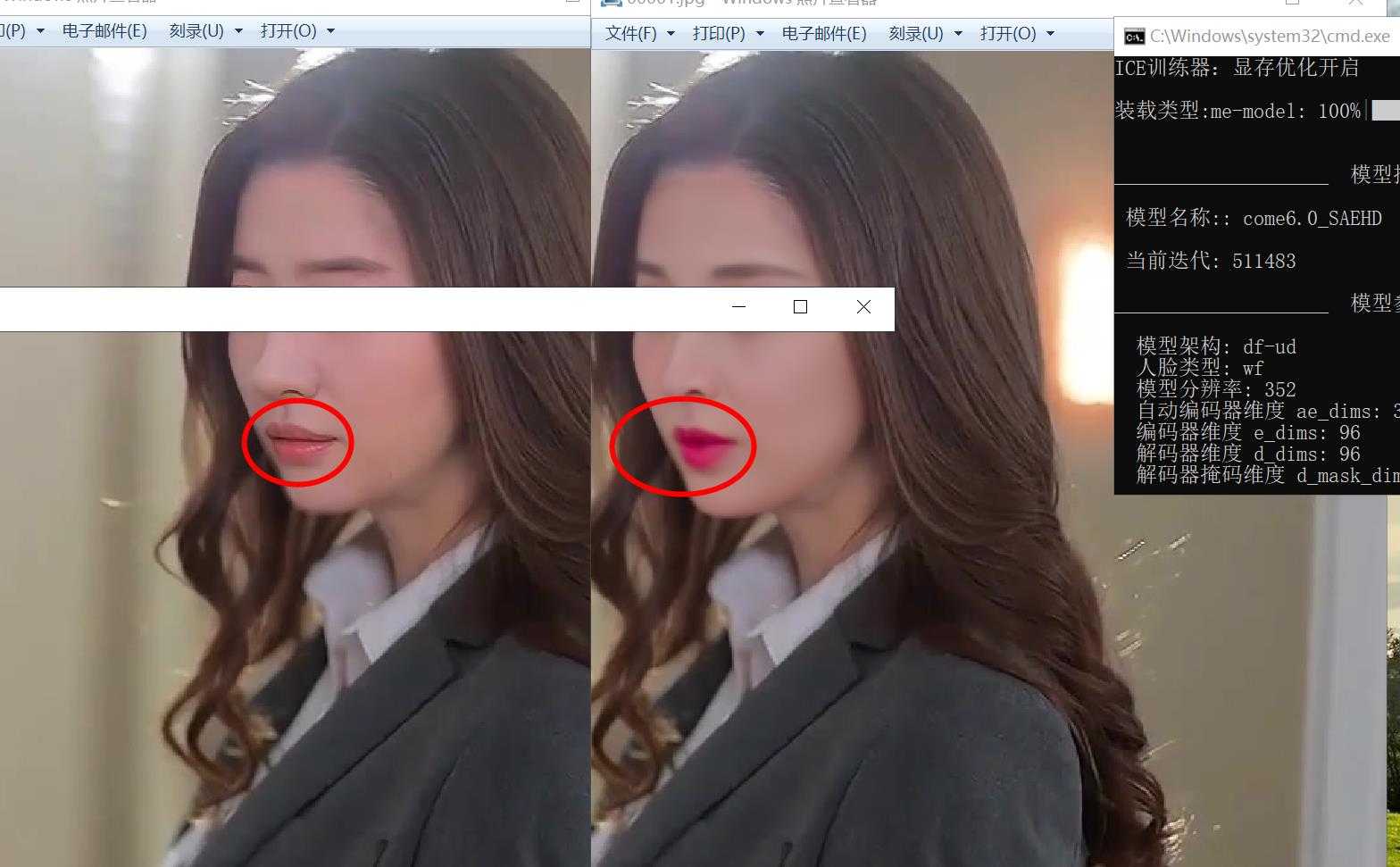Maximize the blank overlapping middle window
The image size is (1400, 867).
[x=800, y=306]
